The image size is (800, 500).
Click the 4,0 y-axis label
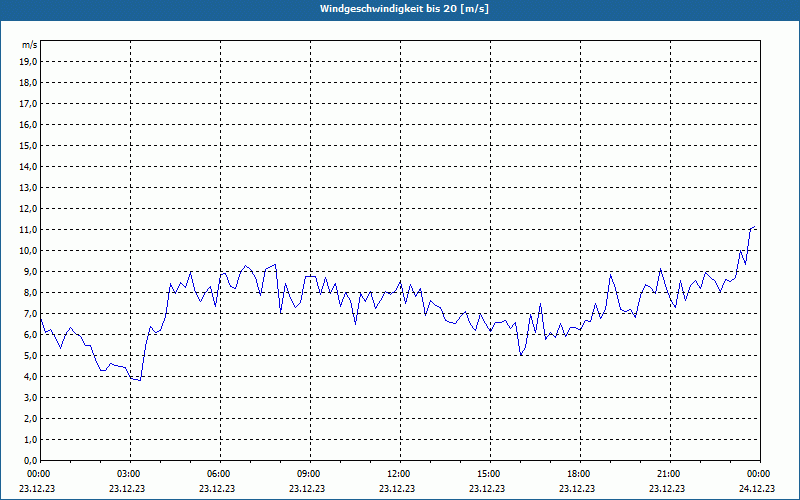point(30,377)
